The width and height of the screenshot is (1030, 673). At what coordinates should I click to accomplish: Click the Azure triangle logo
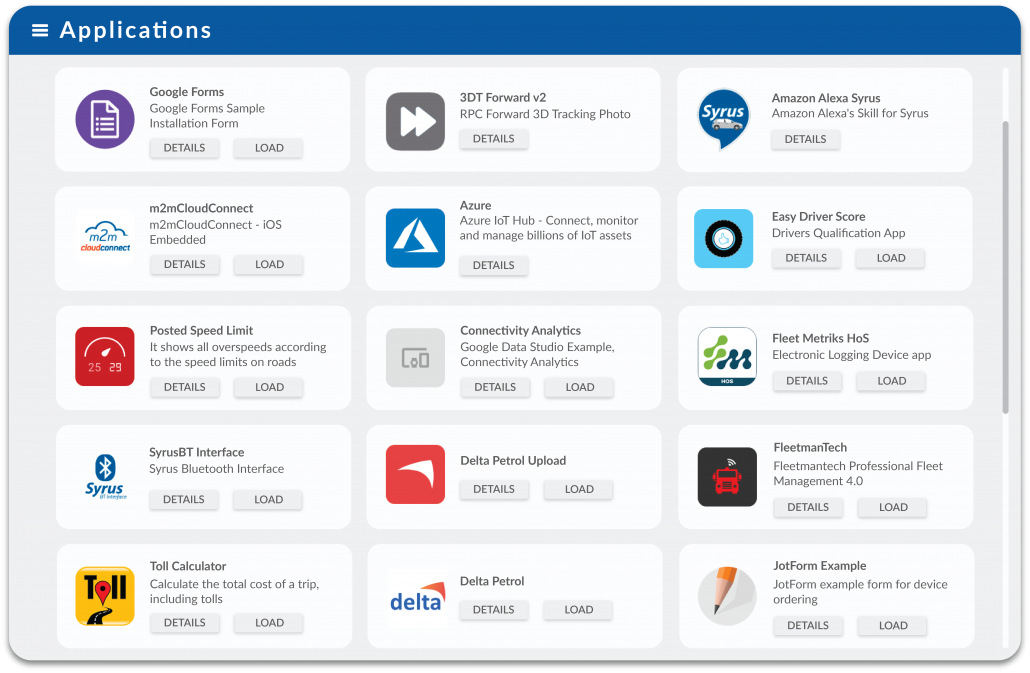[x=415, y=238]
